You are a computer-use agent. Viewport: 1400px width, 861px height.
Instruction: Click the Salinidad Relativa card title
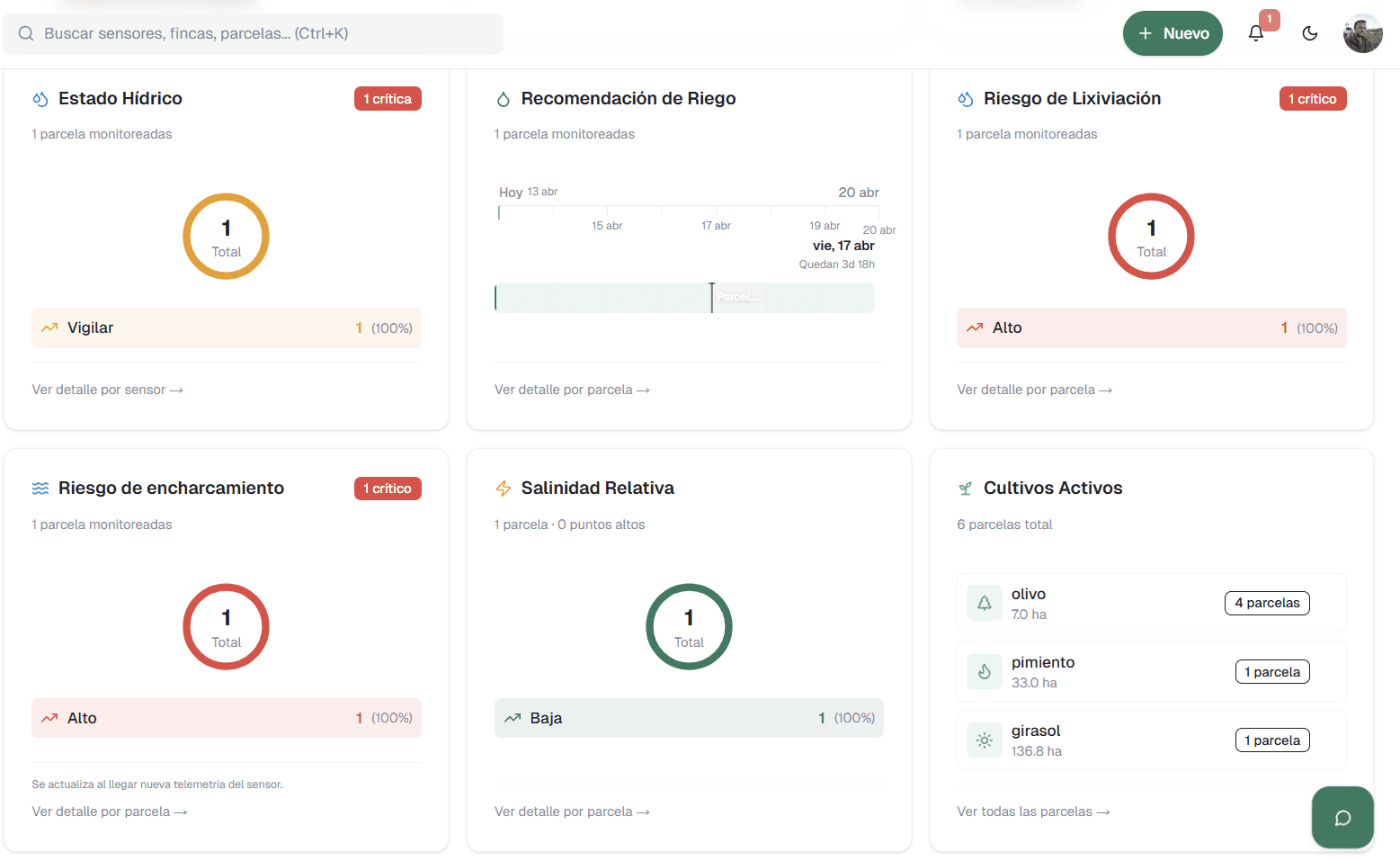[x=598, y=489]
